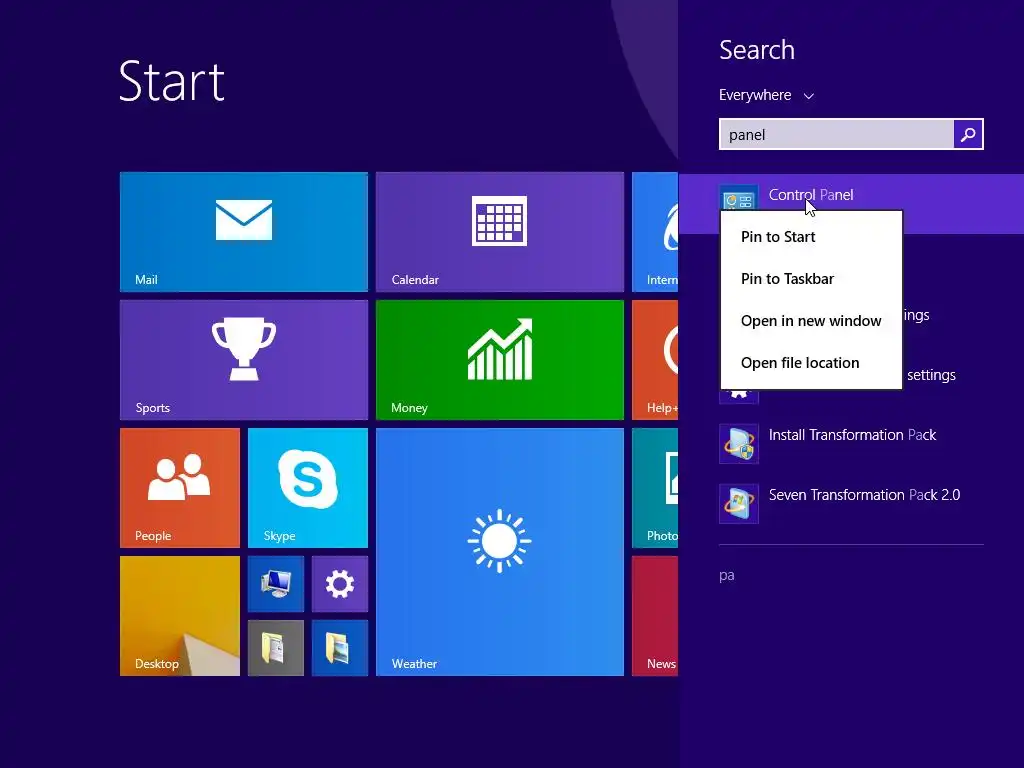The width and height of the screenshot is (1024, 768).
Task: Open the PC settings gear tile
Action: click(x=340, y=584)
